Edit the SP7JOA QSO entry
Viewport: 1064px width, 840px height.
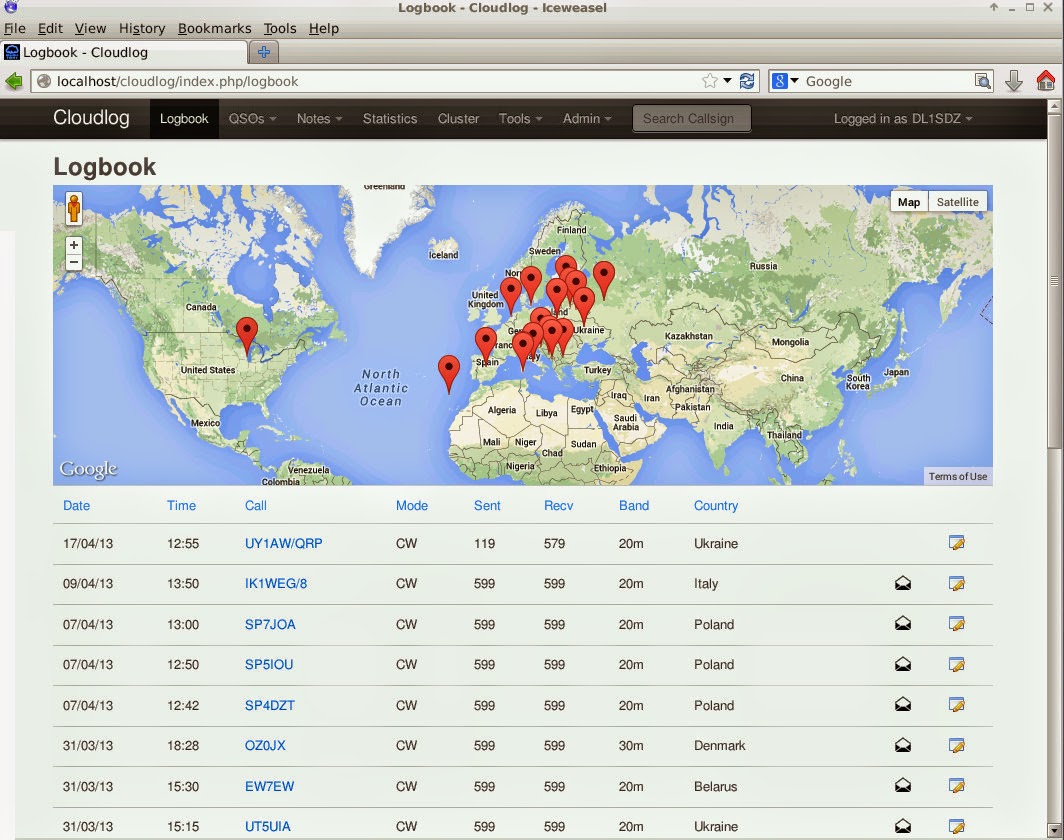[x=957, y=624]
